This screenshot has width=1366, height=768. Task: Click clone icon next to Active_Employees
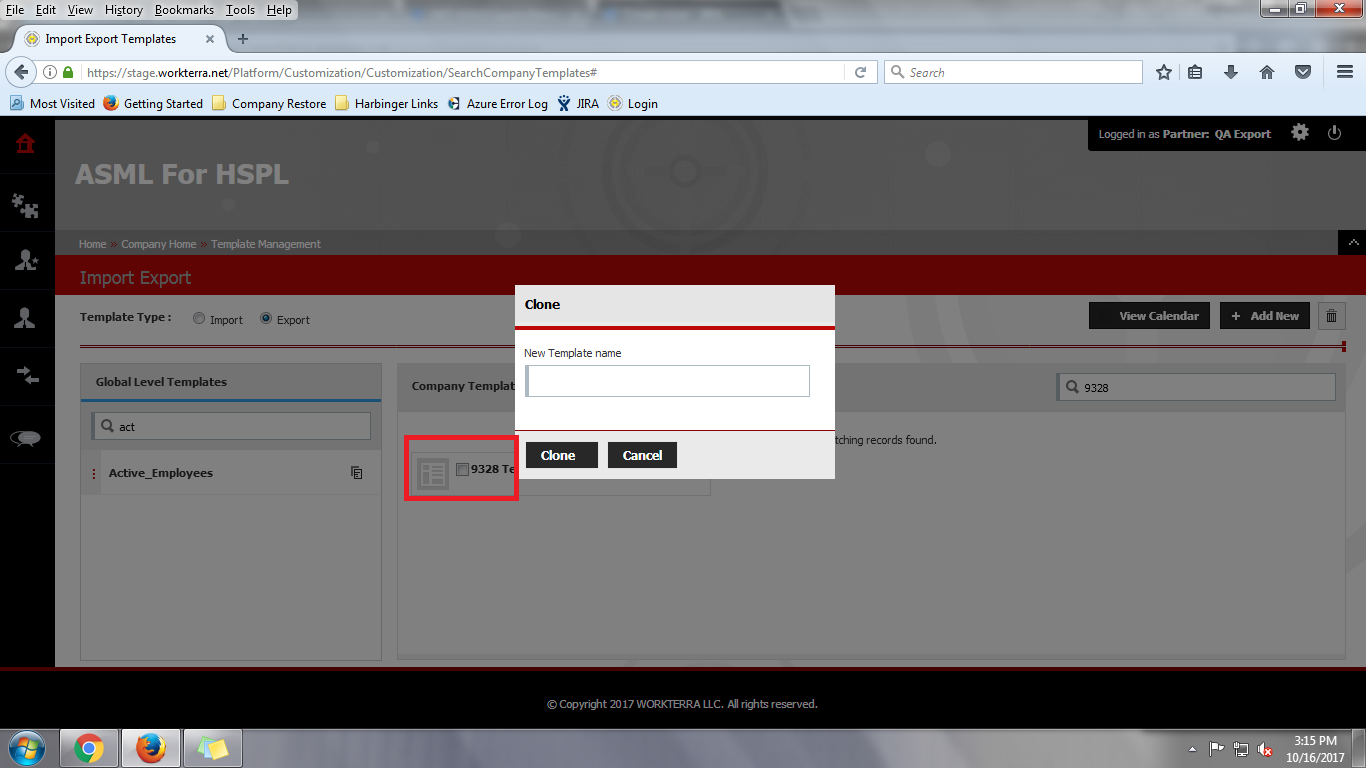[x=357, y=473]
